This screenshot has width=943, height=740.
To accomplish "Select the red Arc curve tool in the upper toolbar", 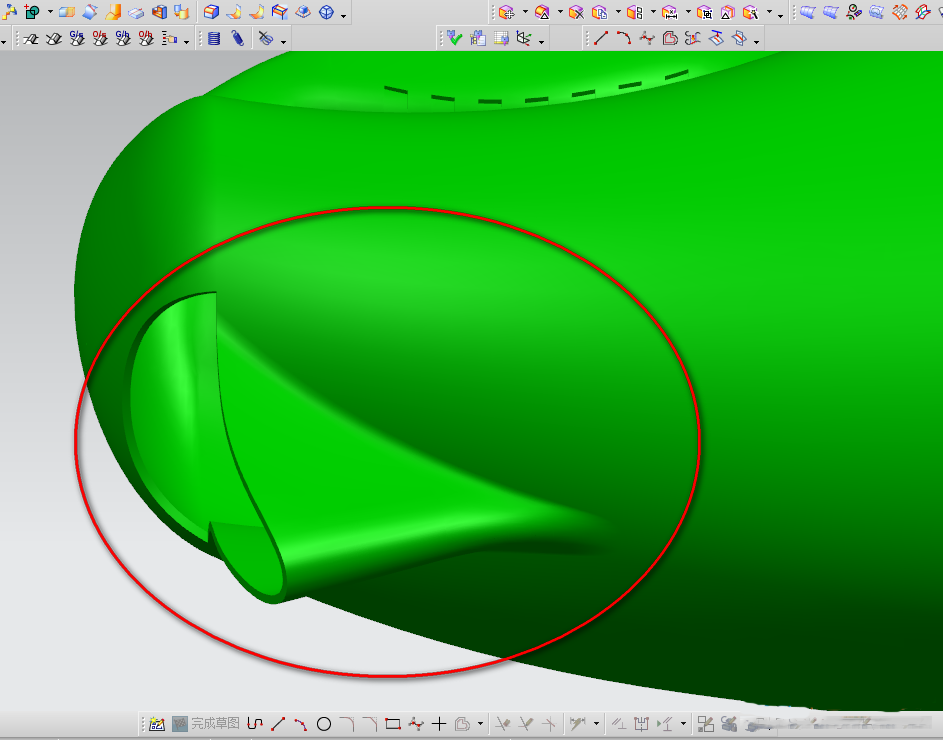I will pyautogui.click(x=623, y=39).
